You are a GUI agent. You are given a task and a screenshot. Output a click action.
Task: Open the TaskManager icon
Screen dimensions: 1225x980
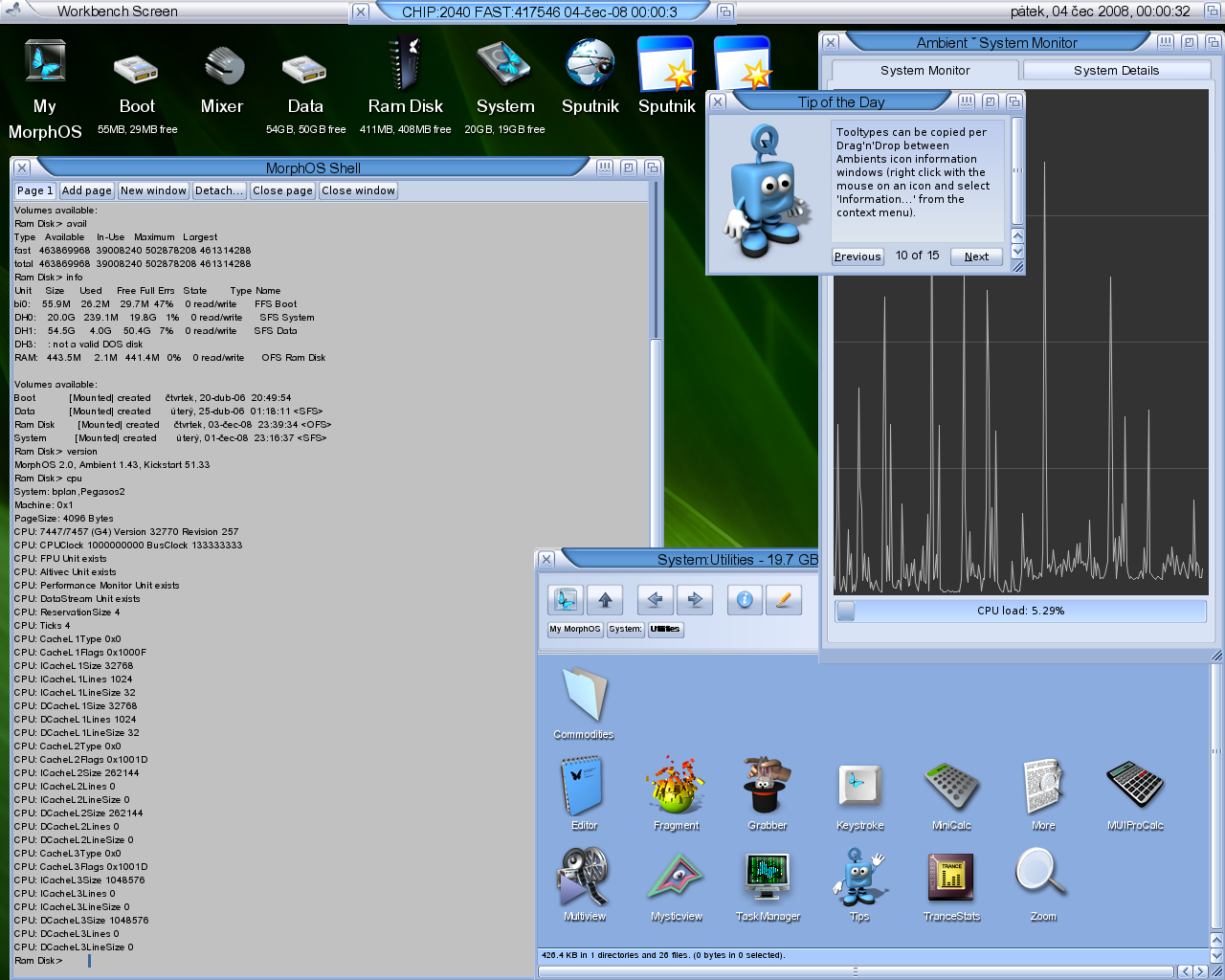coord(767,878)
